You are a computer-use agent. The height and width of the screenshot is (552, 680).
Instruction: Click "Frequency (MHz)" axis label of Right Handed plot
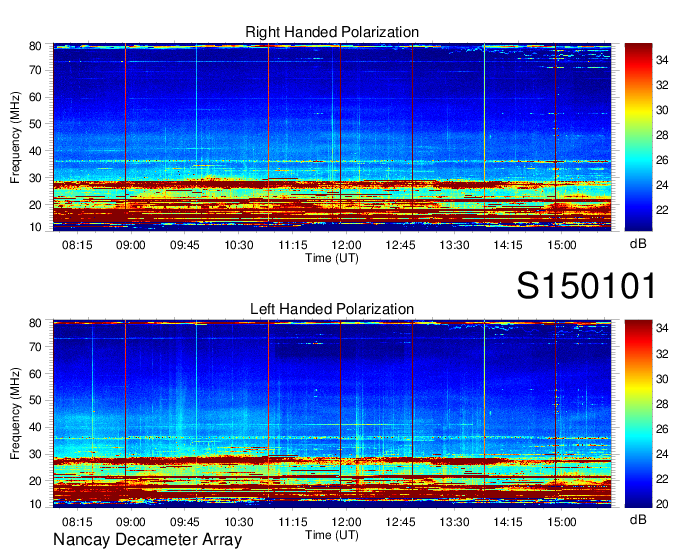coord(15,137)
